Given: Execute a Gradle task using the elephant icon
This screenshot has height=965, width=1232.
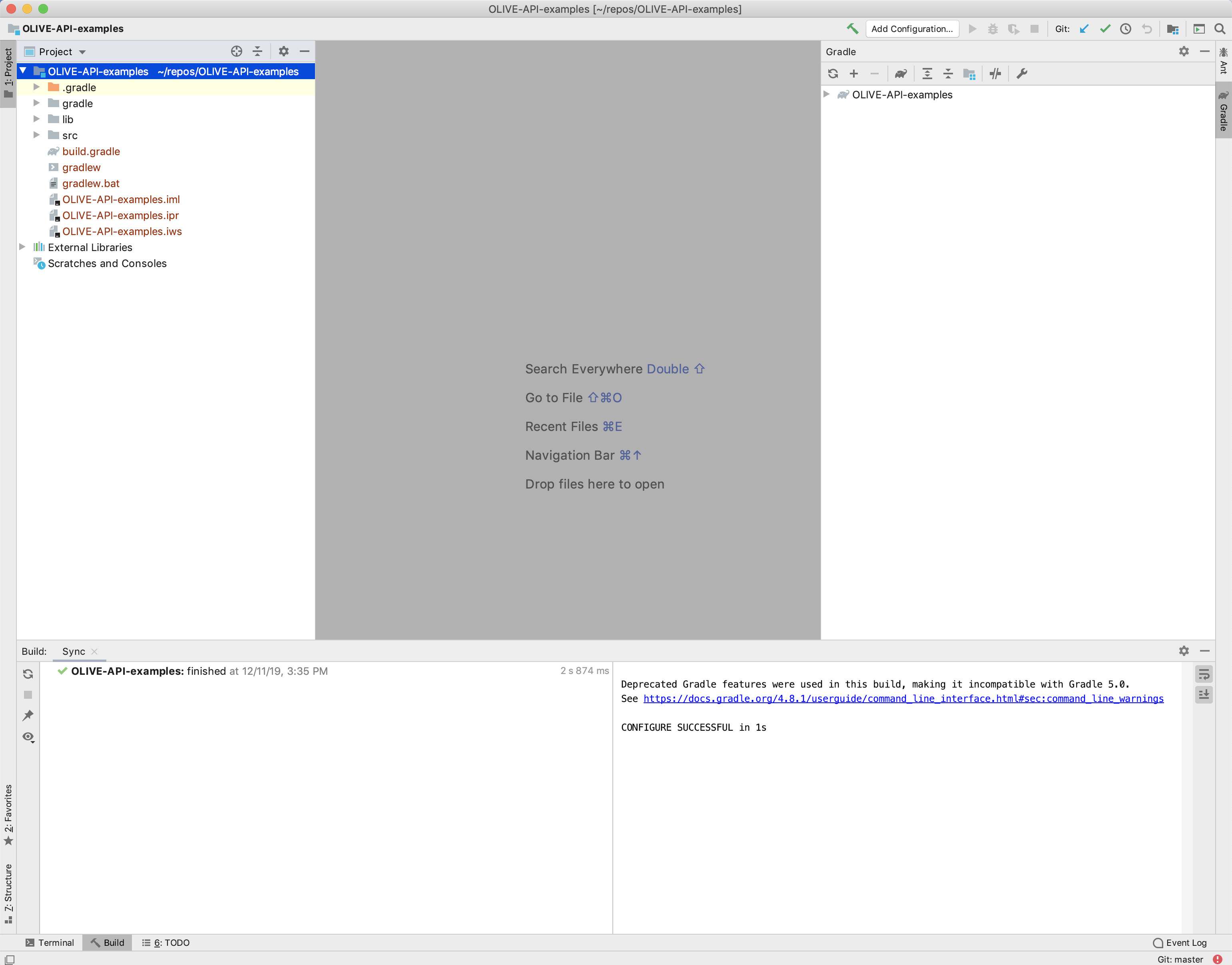Looking at the screenshot, I should [901, 74].
